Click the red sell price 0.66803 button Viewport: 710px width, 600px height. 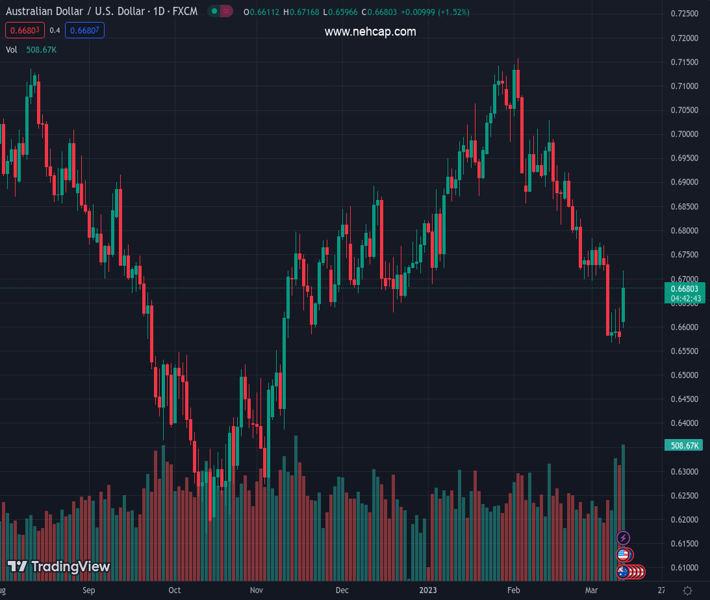[x=24, y=30]
